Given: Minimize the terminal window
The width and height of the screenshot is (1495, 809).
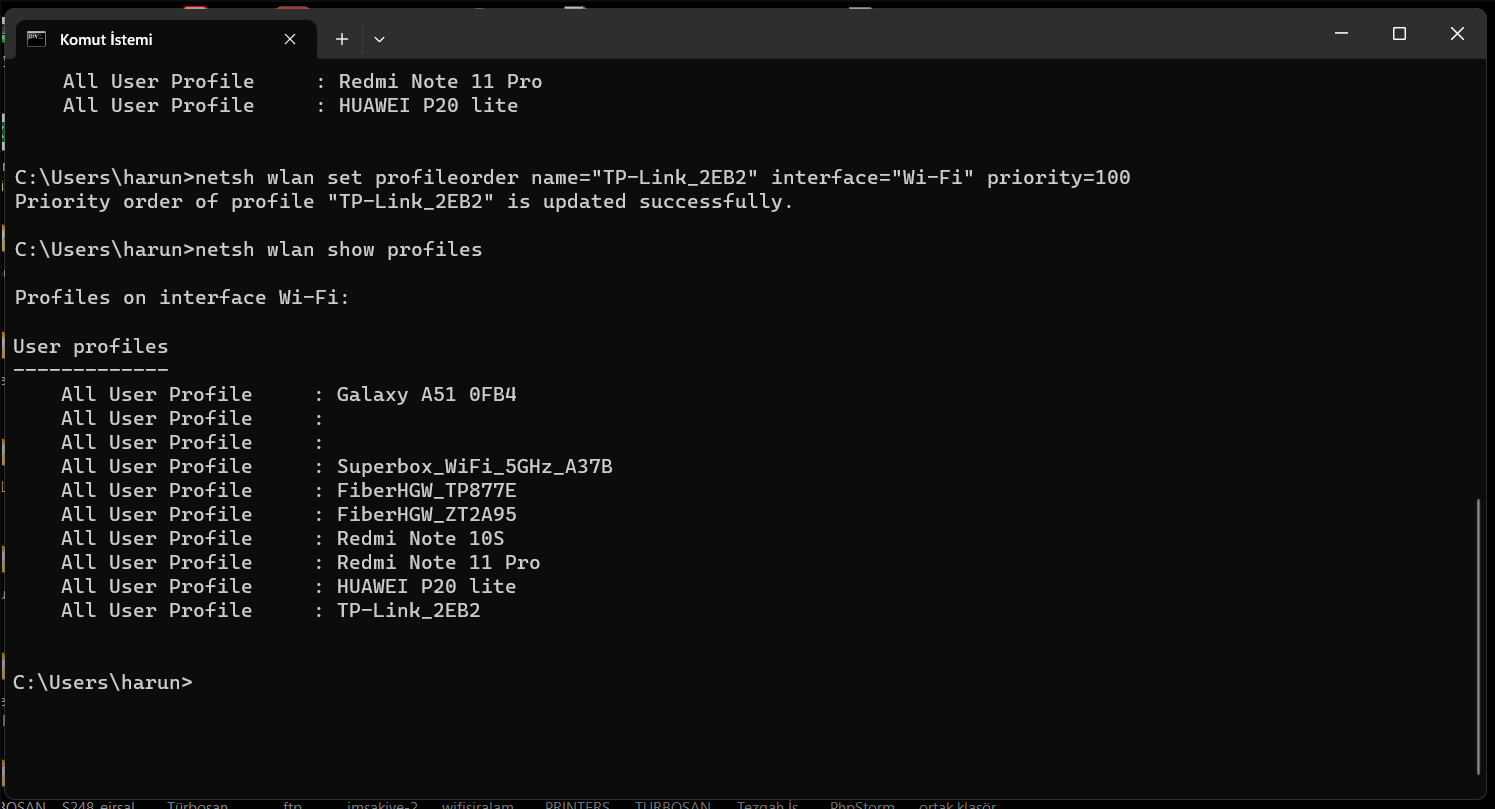Looking at the screenshot, I should pos(1342,33).
